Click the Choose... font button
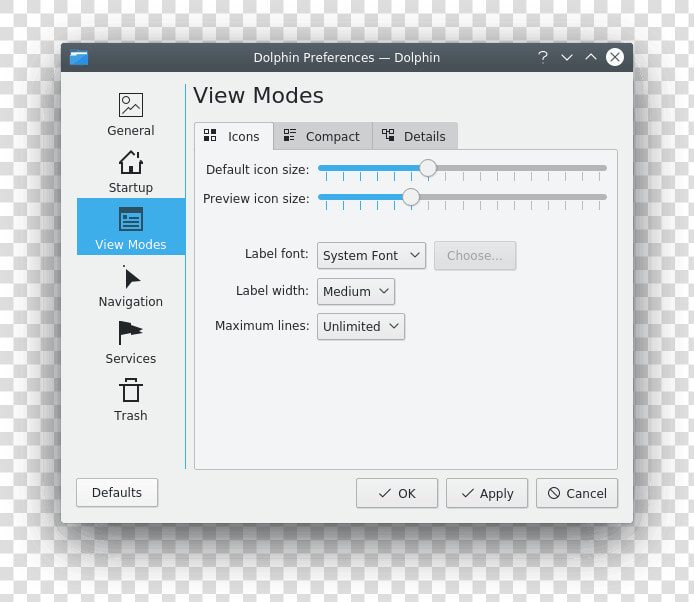 [x=475, y=255]
